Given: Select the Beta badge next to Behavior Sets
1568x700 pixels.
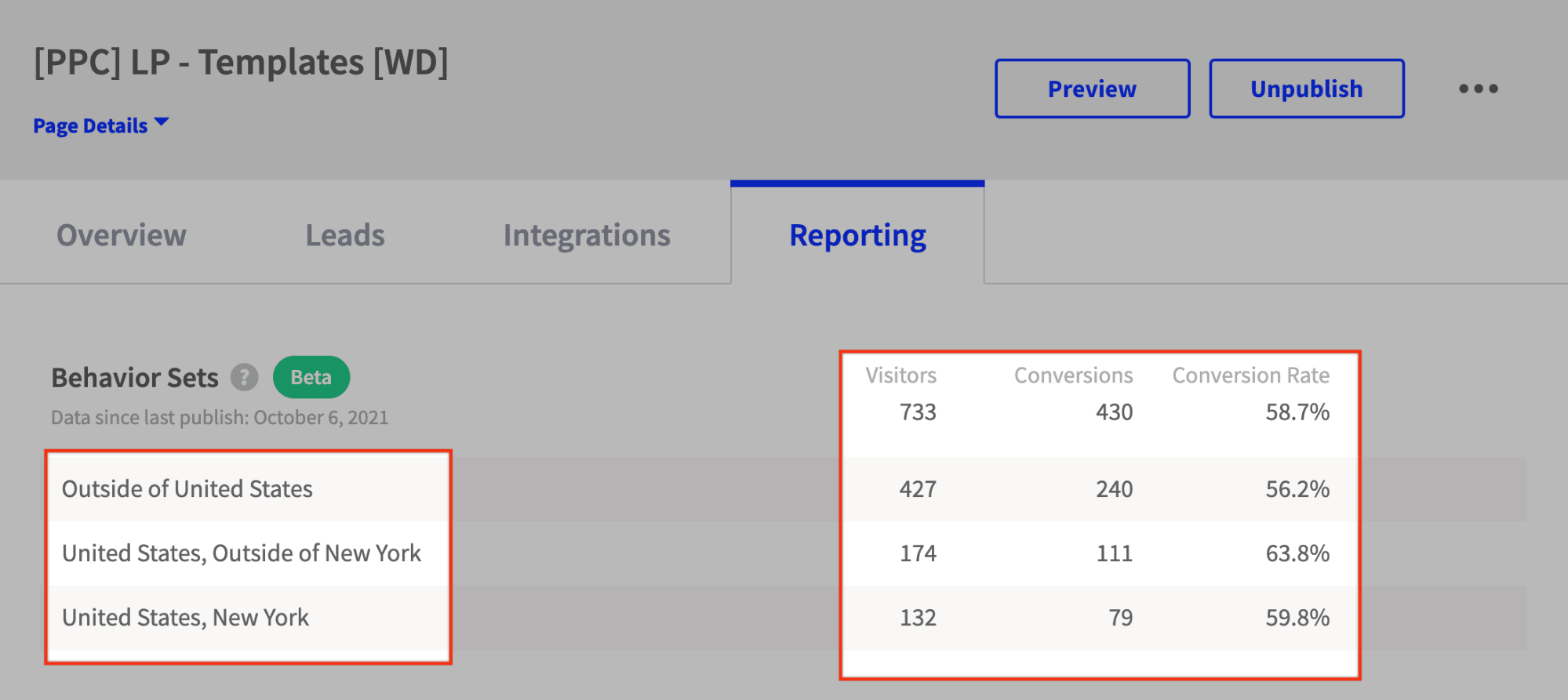Looking at the screenshot, I should (311, 377).
